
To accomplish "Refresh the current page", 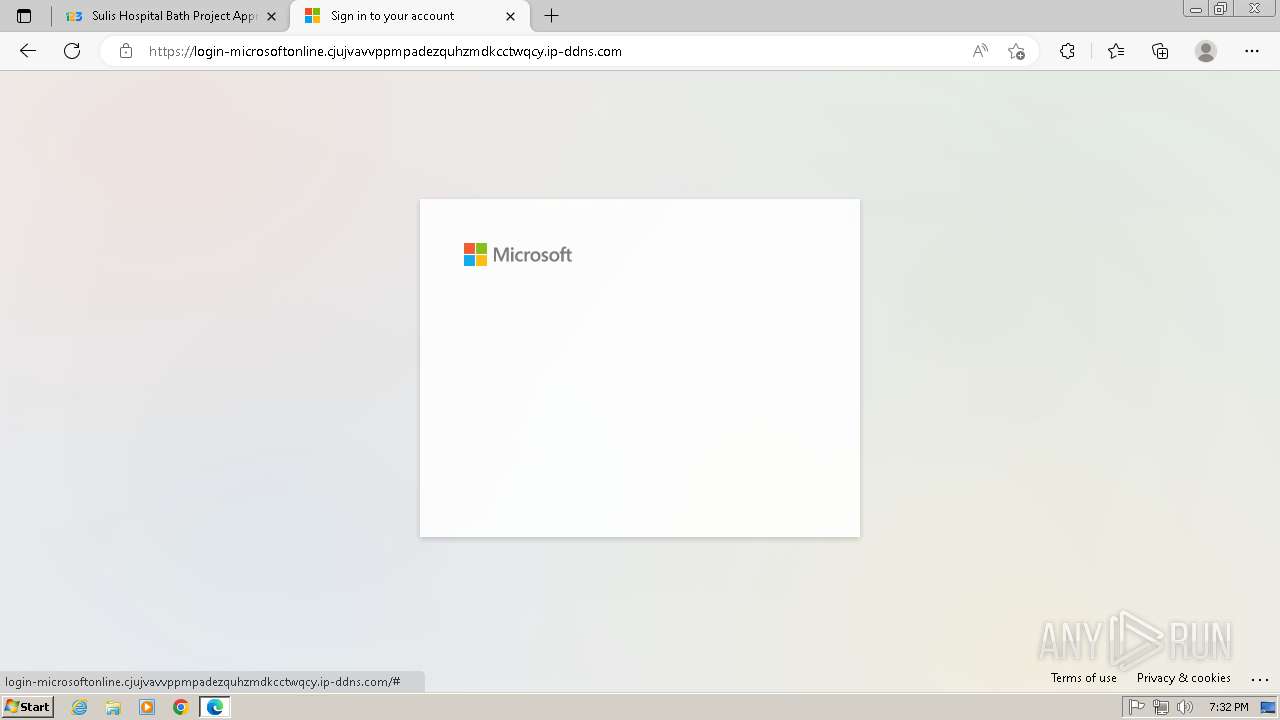I will click(x=72, y=51).
